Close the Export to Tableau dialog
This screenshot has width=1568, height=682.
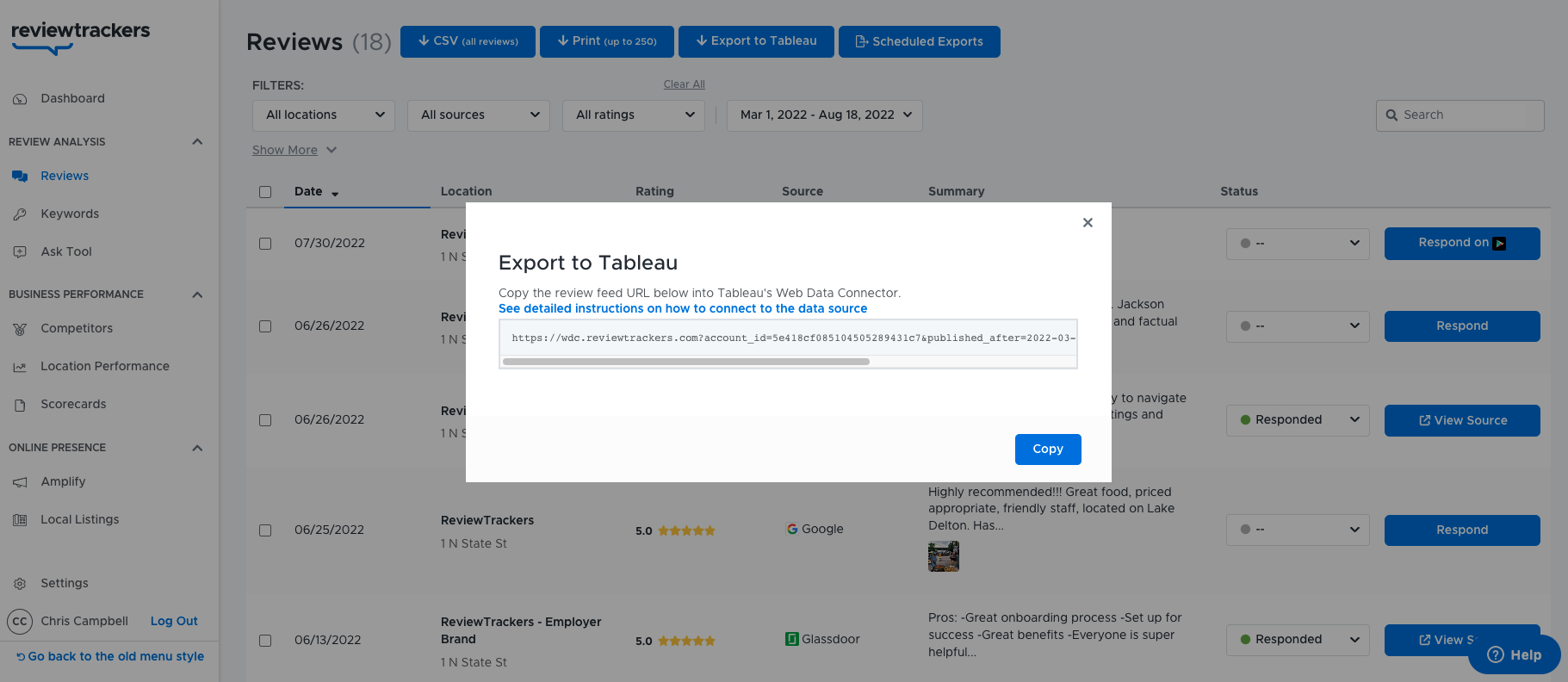click(1088, 222)
